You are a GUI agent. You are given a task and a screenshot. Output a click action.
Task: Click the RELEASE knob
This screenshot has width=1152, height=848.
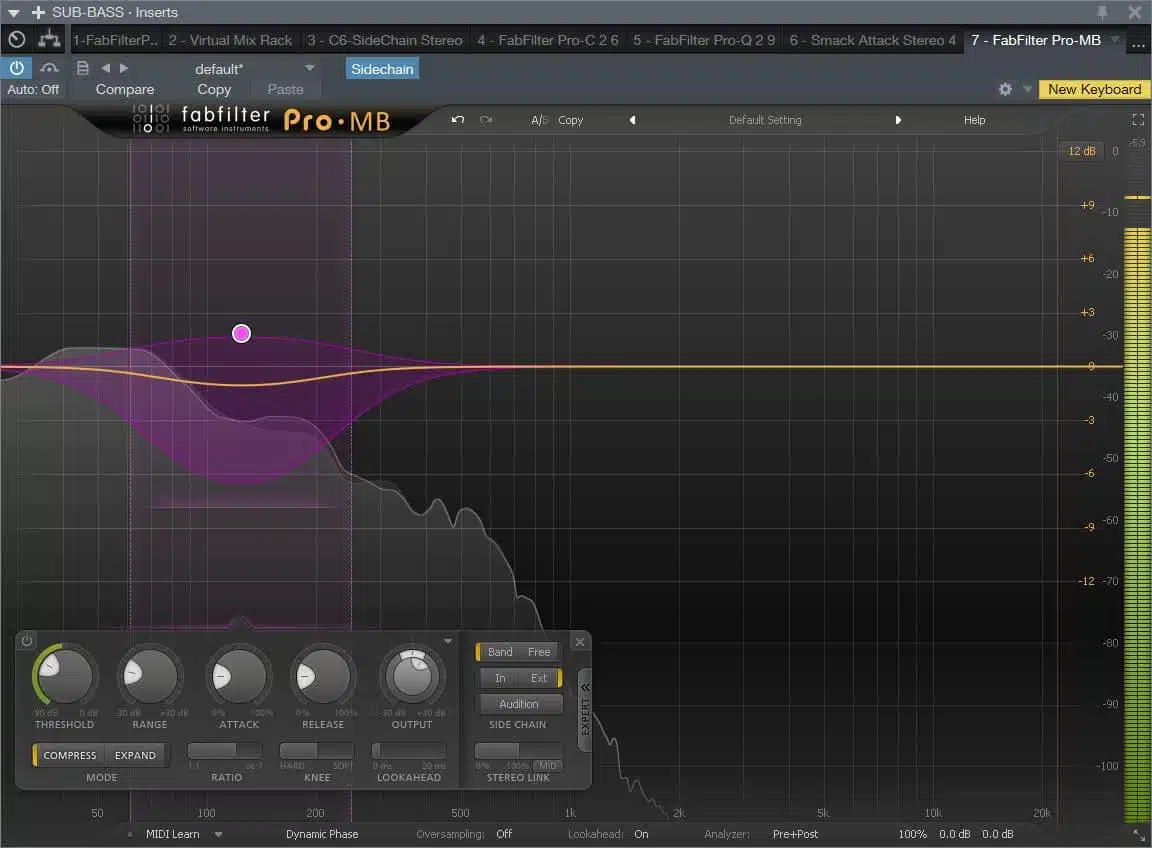(323, 676)
